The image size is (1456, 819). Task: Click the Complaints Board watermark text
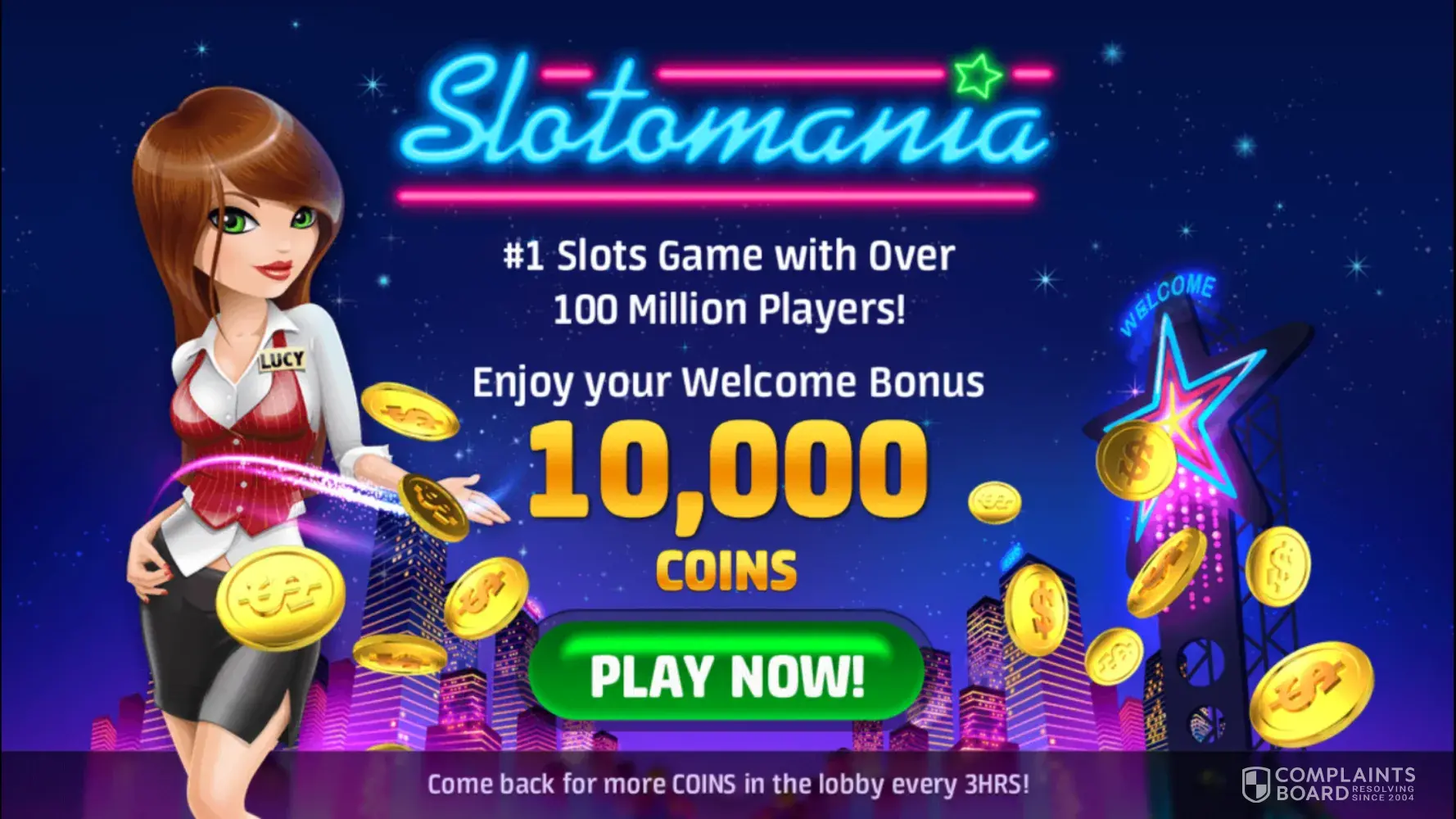[x=1344, y=784]
